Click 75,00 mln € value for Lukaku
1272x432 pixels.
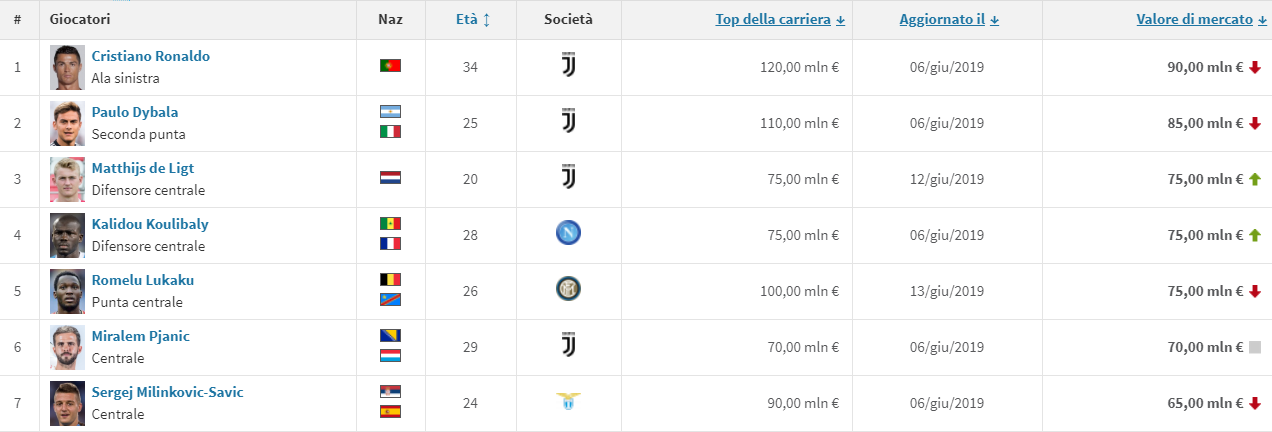pyautogui.click(x=1201, y=291)
